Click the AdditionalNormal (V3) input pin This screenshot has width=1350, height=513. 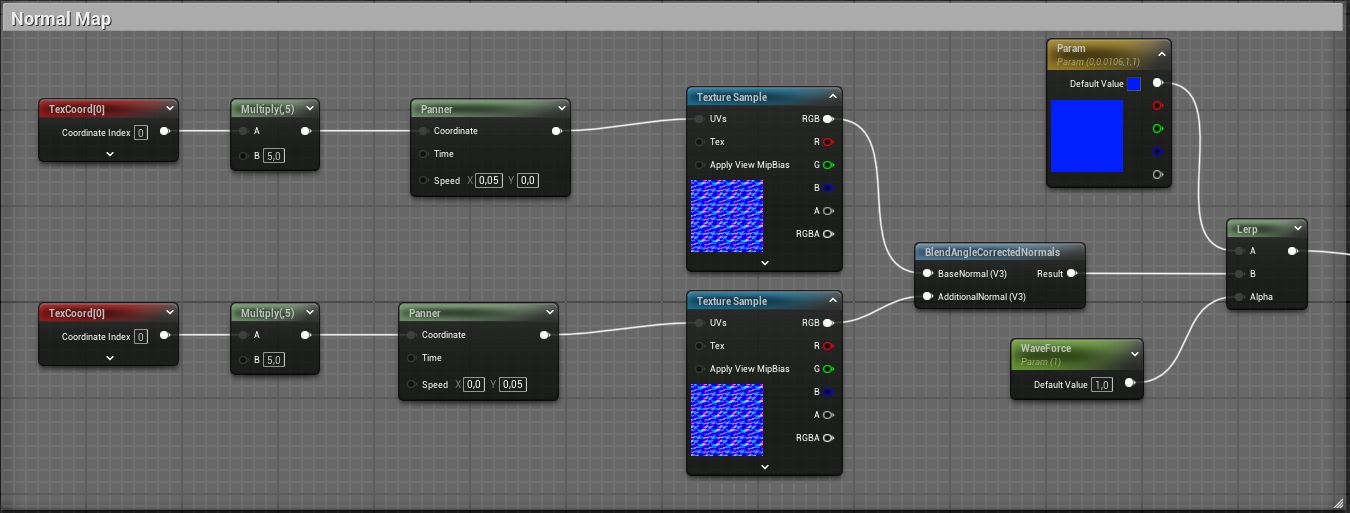pos(927,296)
